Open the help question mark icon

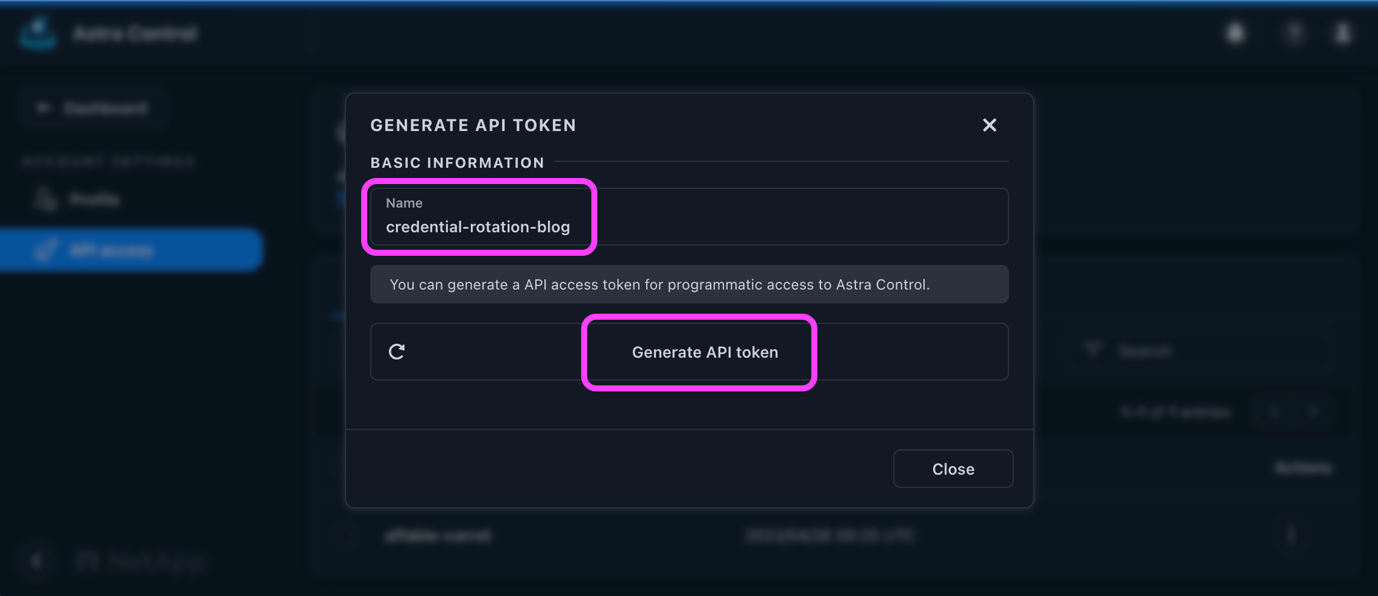click(x=1294, y=33)
